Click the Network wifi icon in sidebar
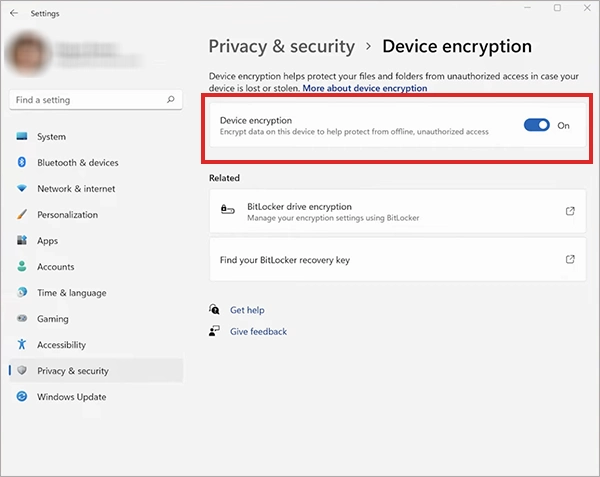 (x=22, y=188)
